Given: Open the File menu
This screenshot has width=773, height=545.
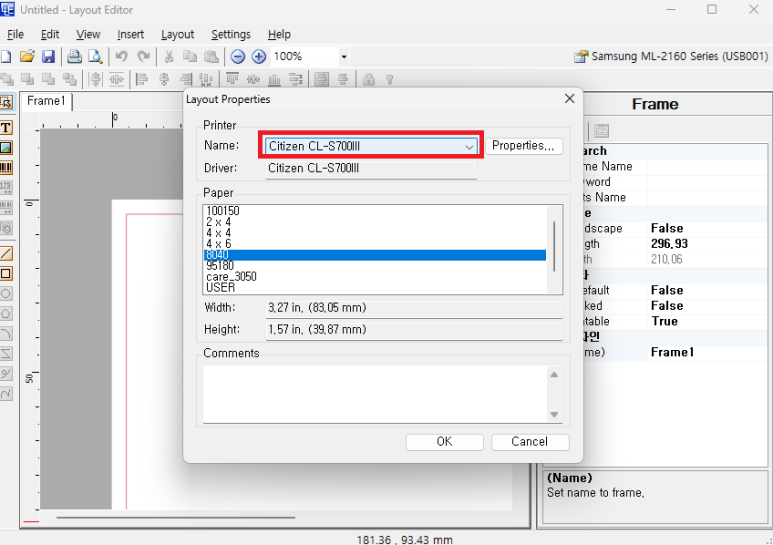Looking at the screenshot, I should (x=15, y=34).
